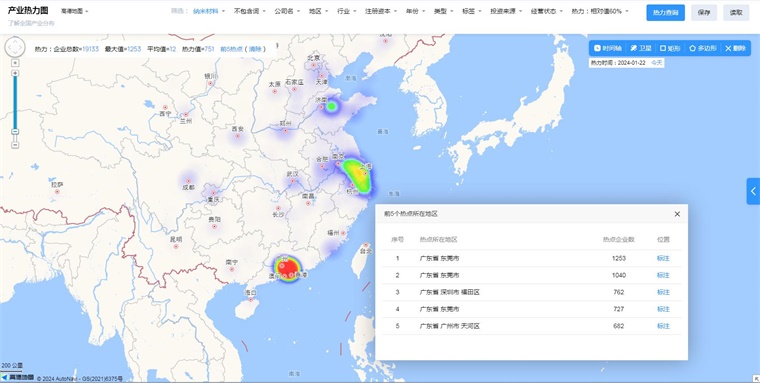760x383 pixels.
Task: Click the 保存 save button
Action: pyautogui.click(x=704, y=13)
